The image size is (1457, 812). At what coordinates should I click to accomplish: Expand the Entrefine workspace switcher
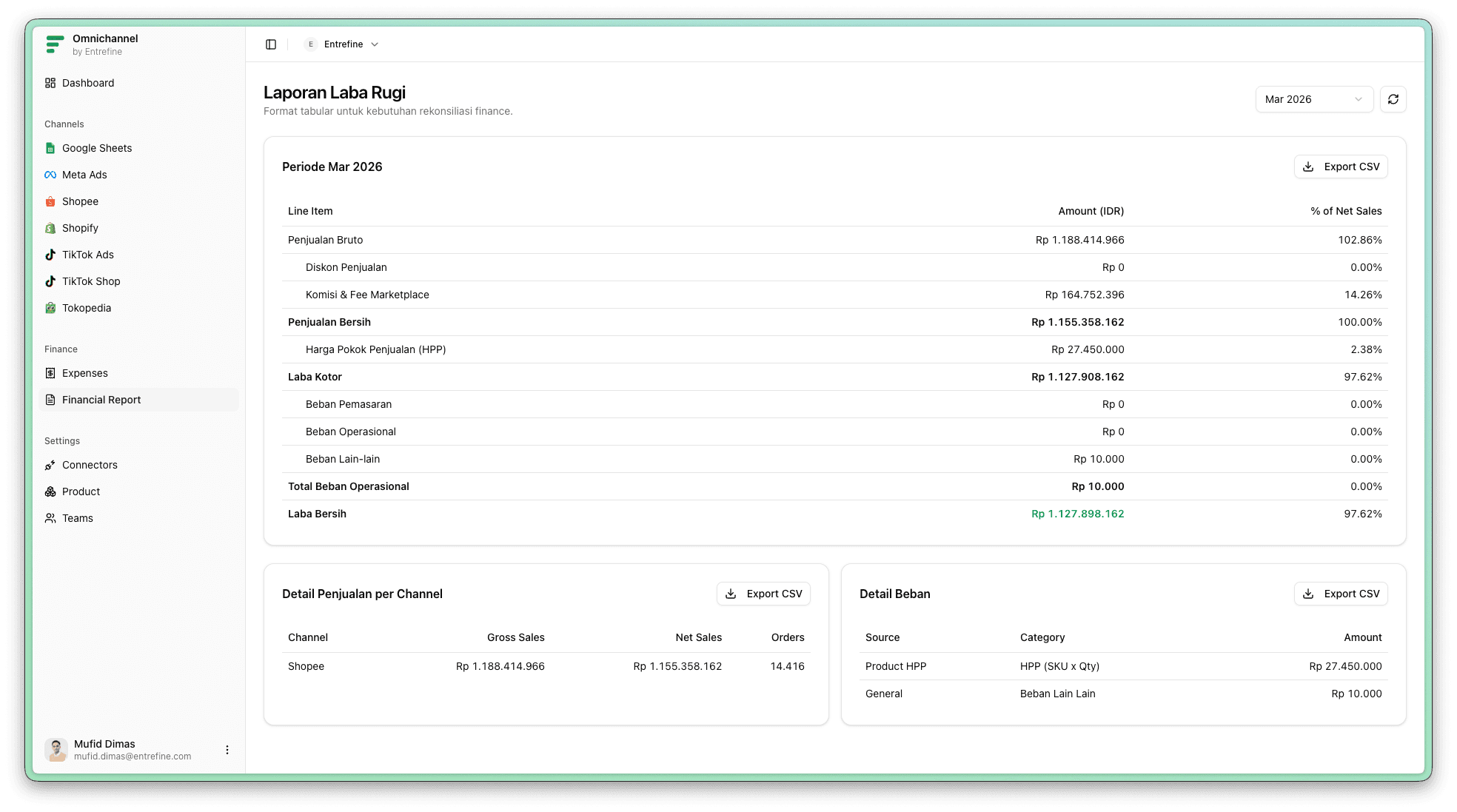pos(342,44)
